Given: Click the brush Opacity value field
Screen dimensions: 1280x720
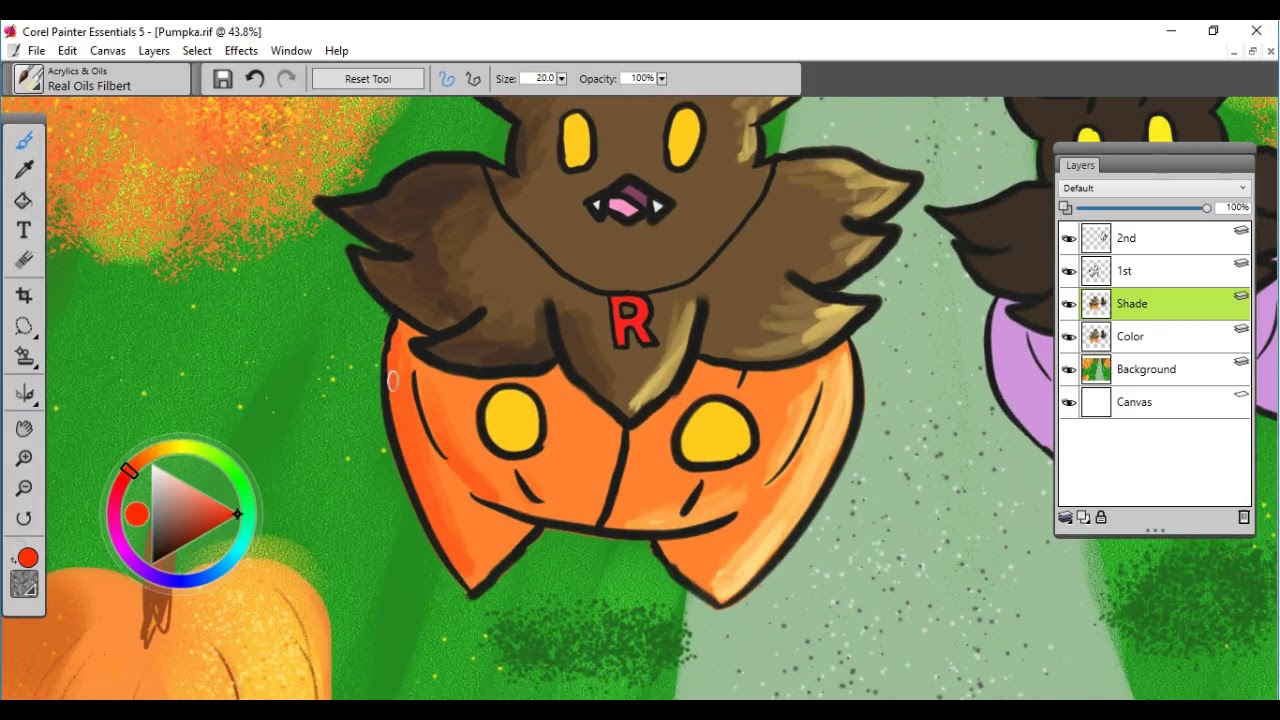Looking at the screenshot, I should [638, 79].
